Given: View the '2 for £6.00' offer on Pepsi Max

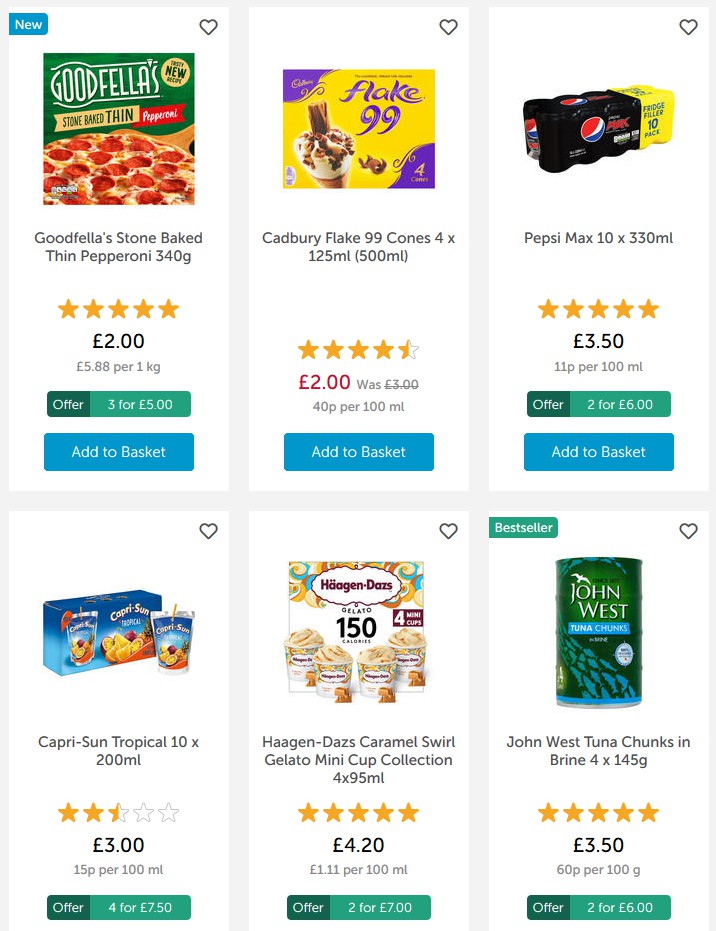Looking at the screenshot, I should (598, 404).
